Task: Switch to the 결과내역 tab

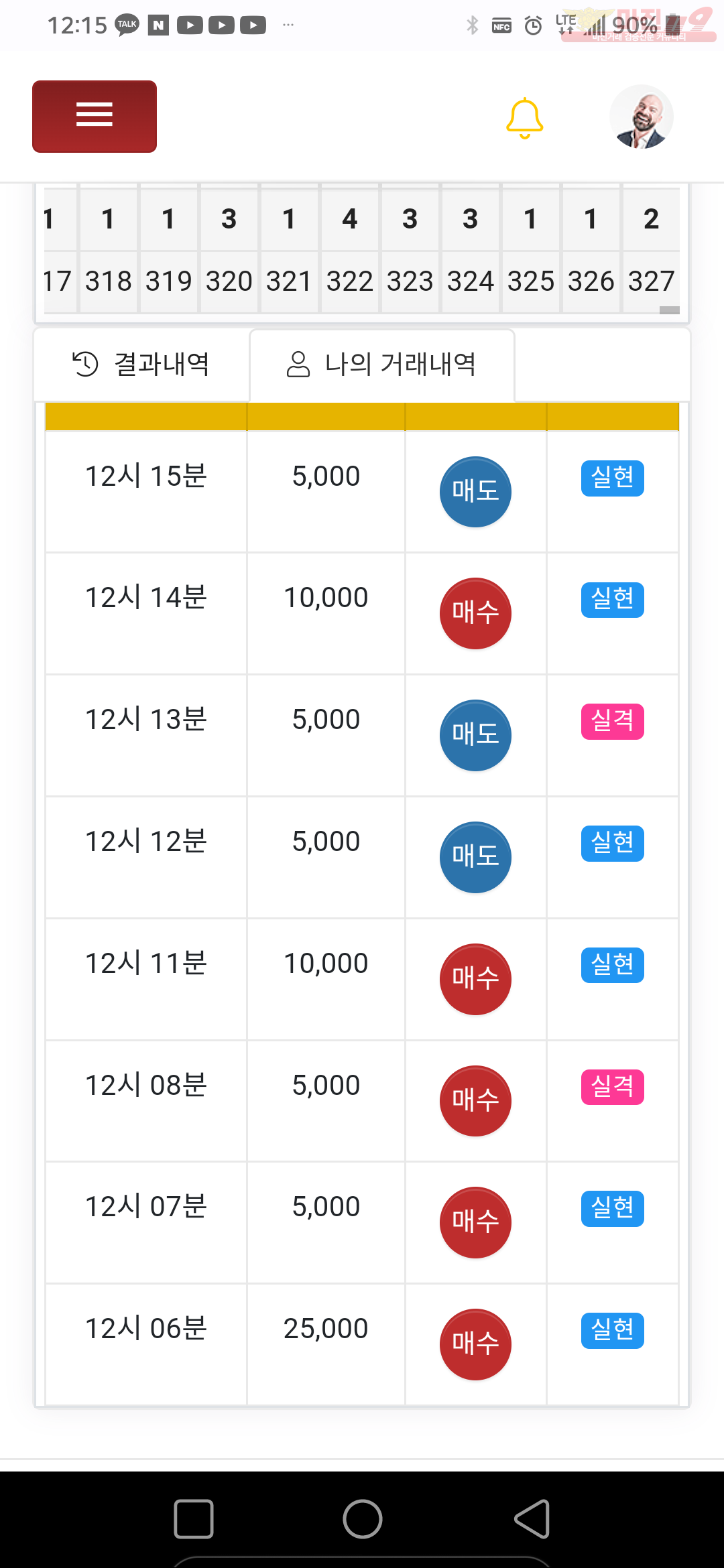Action: coord(141,365)
